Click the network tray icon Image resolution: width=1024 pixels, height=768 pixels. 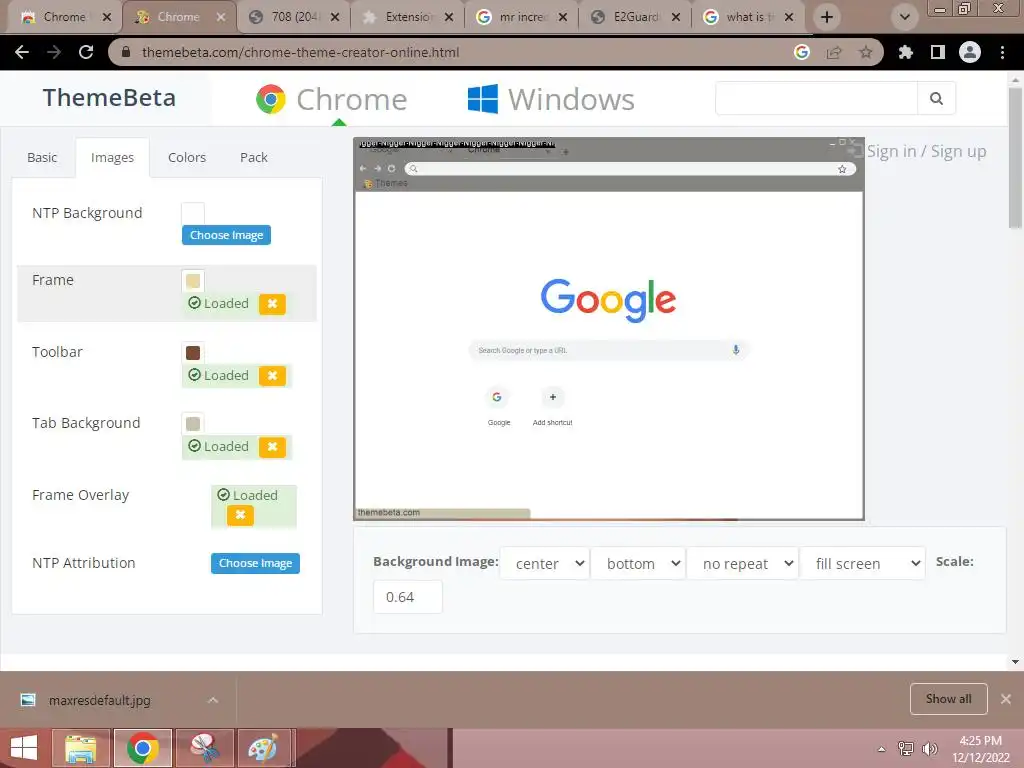906,748
